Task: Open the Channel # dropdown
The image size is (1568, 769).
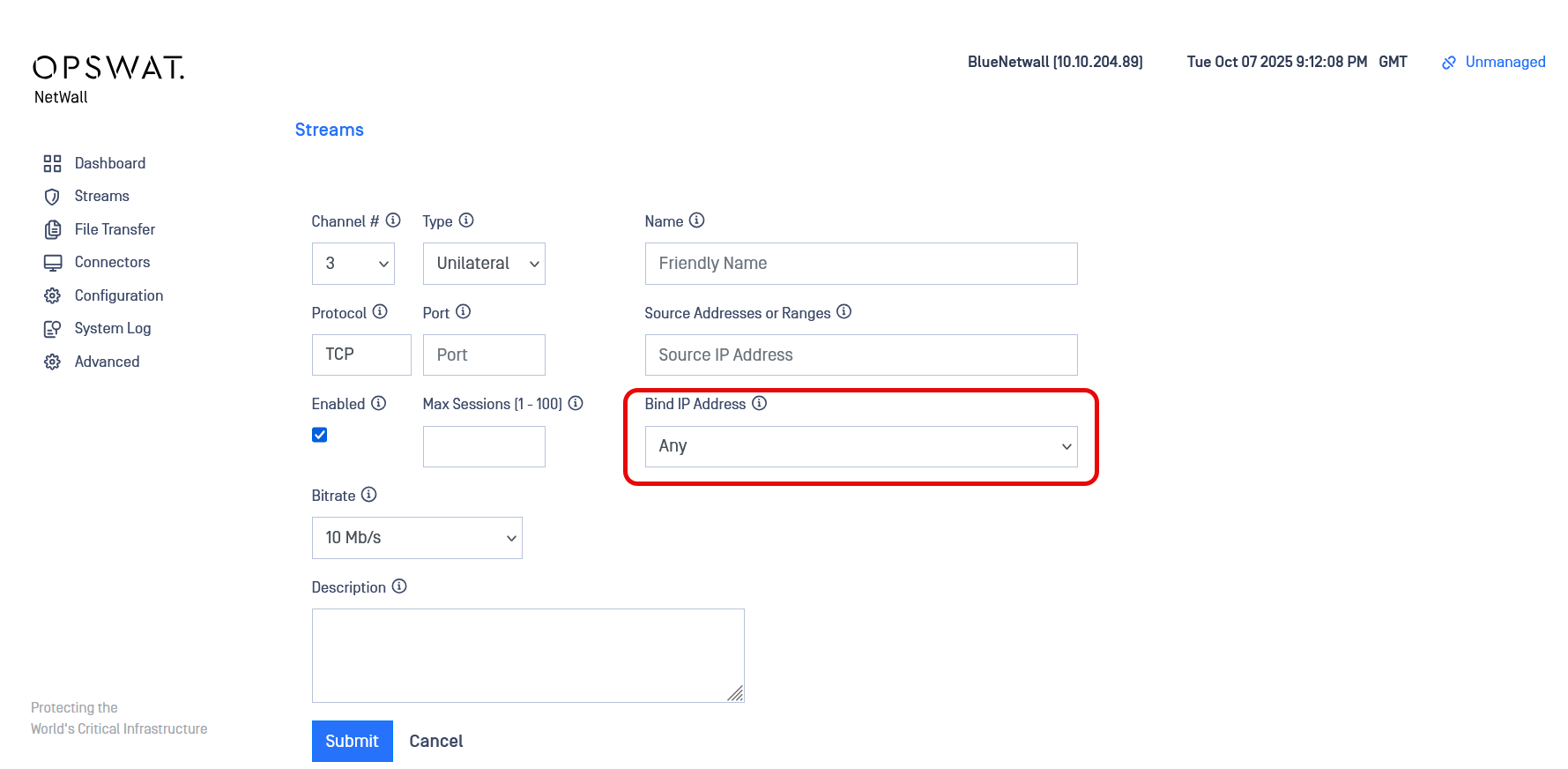Action: pos(353,264)
